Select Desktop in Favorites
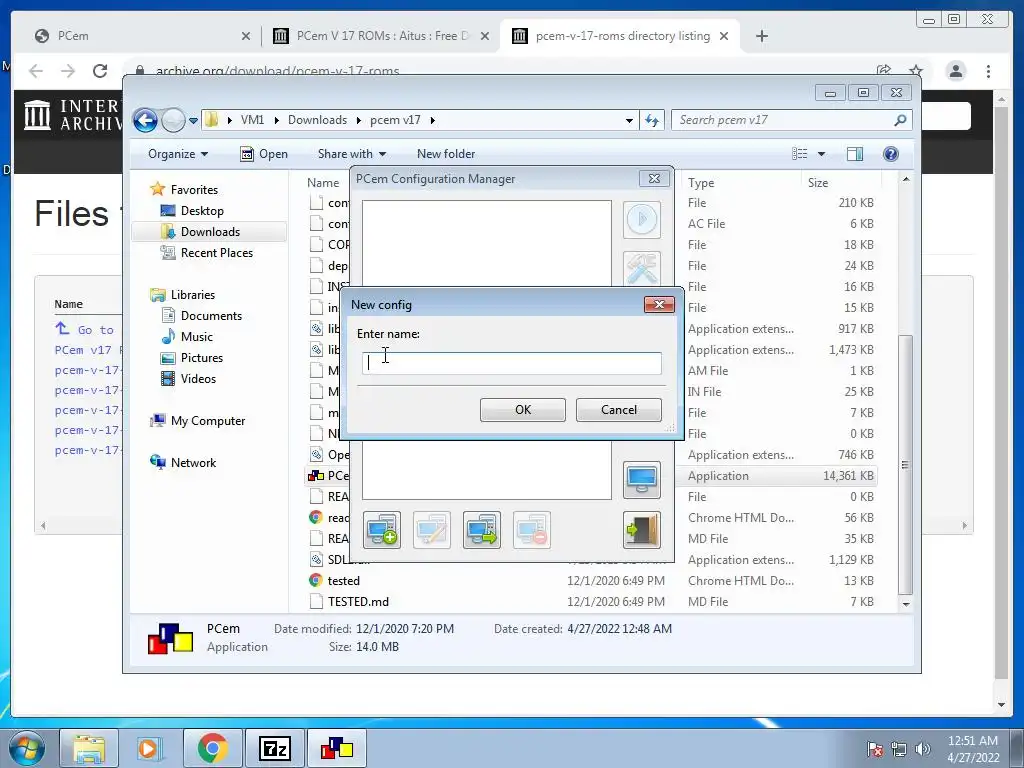Viewport: 1024px width, 768px height. pos(202,210)
